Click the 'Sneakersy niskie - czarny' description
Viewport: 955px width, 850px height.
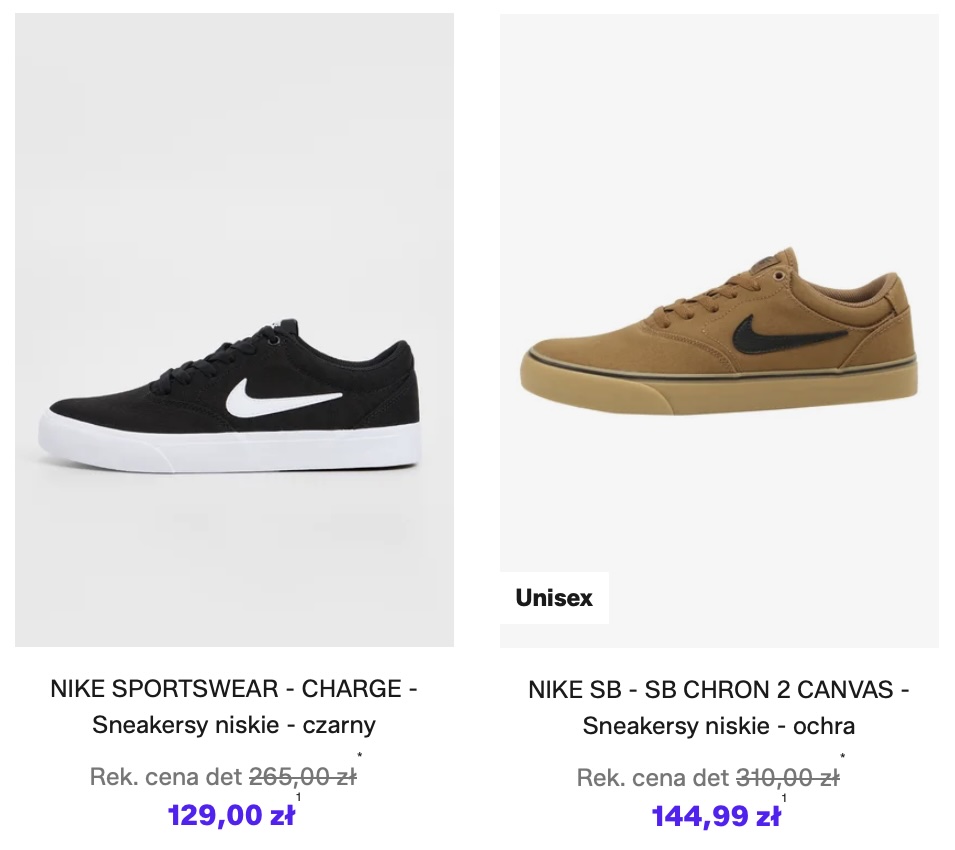point(234,725)
